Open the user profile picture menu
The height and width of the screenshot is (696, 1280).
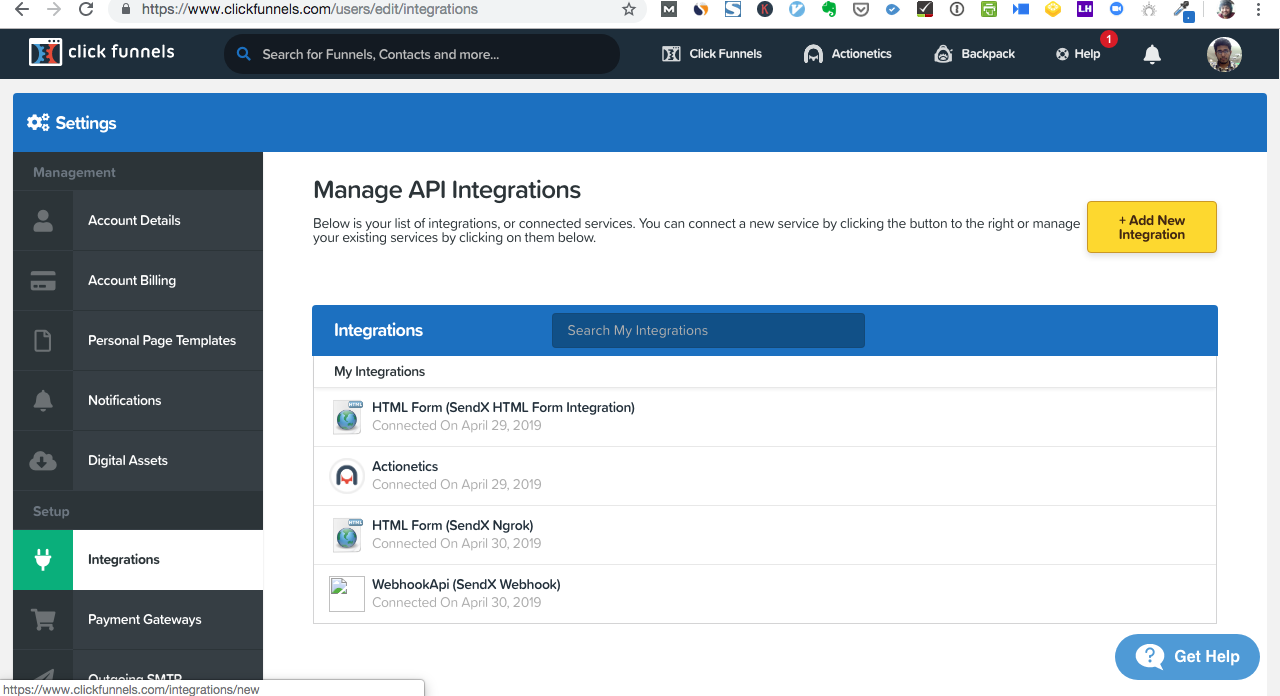1224,54
